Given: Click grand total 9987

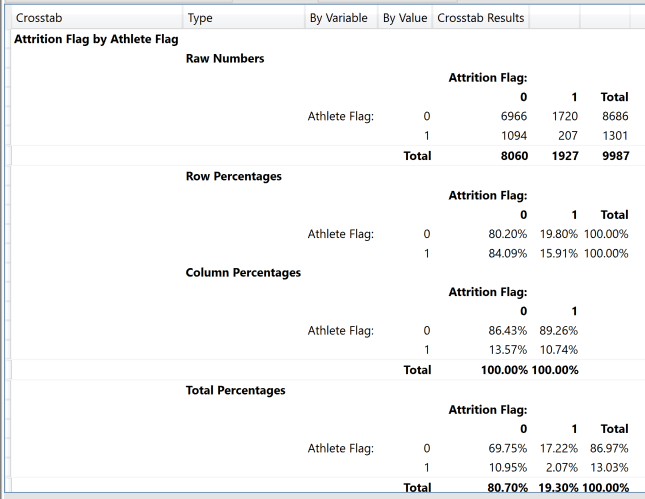Looking at the screenshot, I should pyautogui.click(x=616, y=156).
